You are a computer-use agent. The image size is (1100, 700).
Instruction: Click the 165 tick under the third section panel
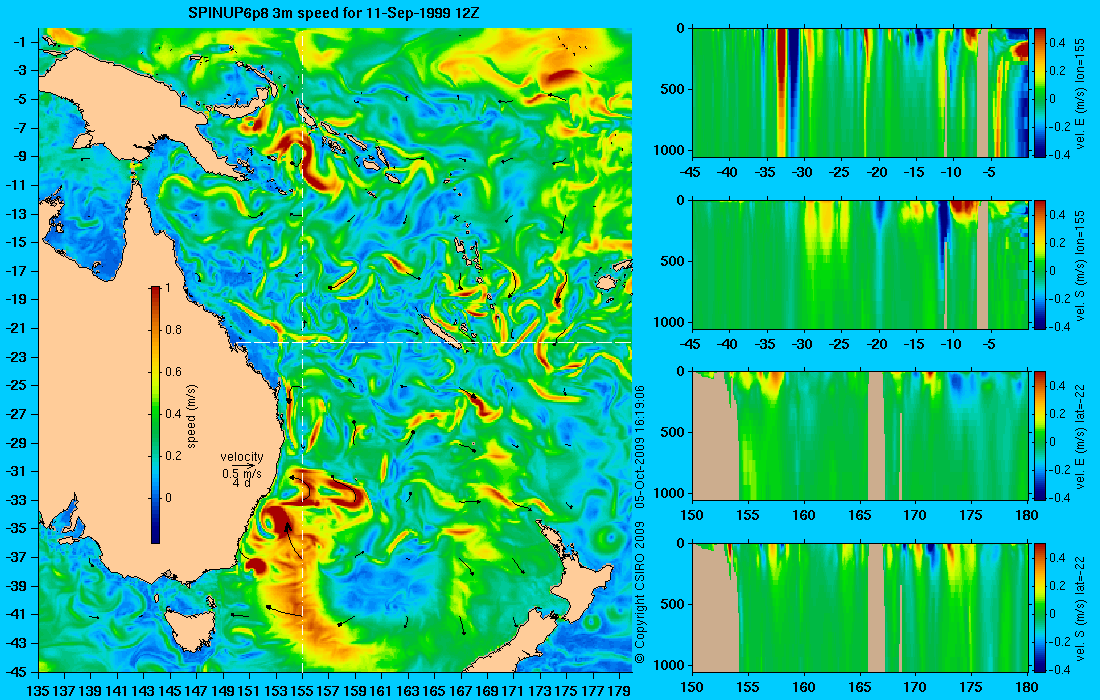pos(859,516)
